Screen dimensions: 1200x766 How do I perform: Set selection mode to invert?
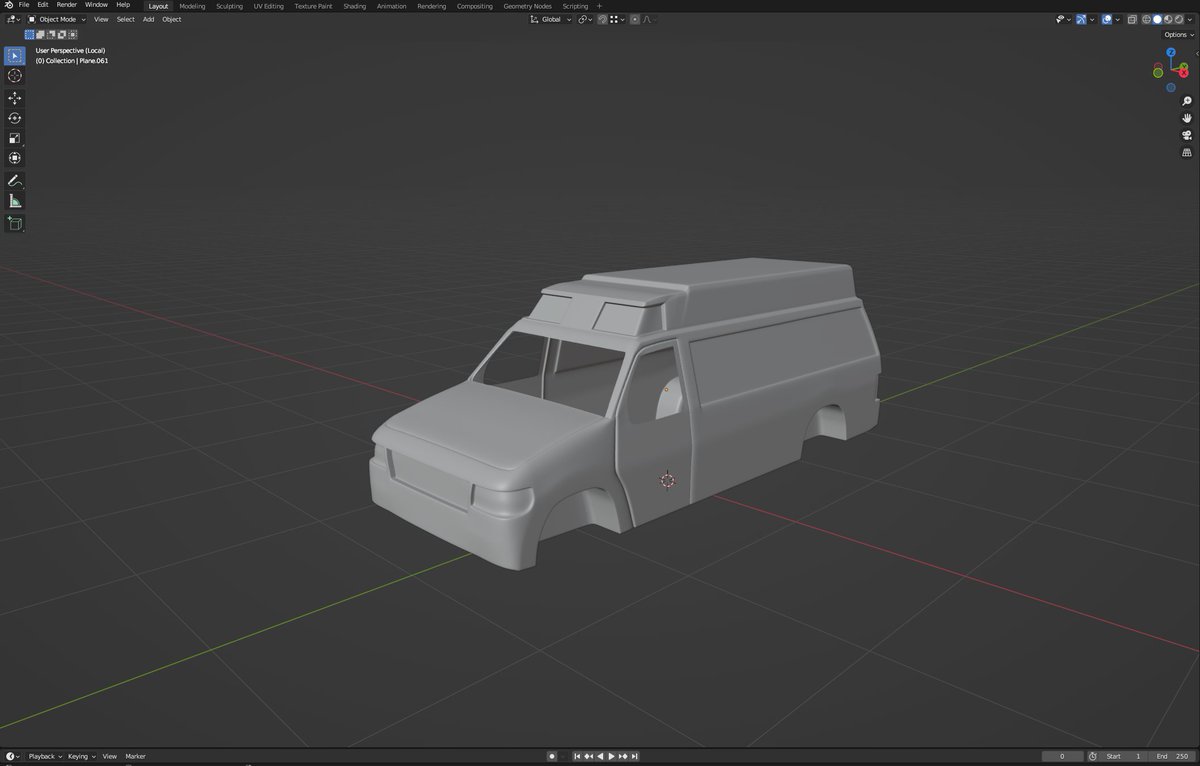click(62, 34)
